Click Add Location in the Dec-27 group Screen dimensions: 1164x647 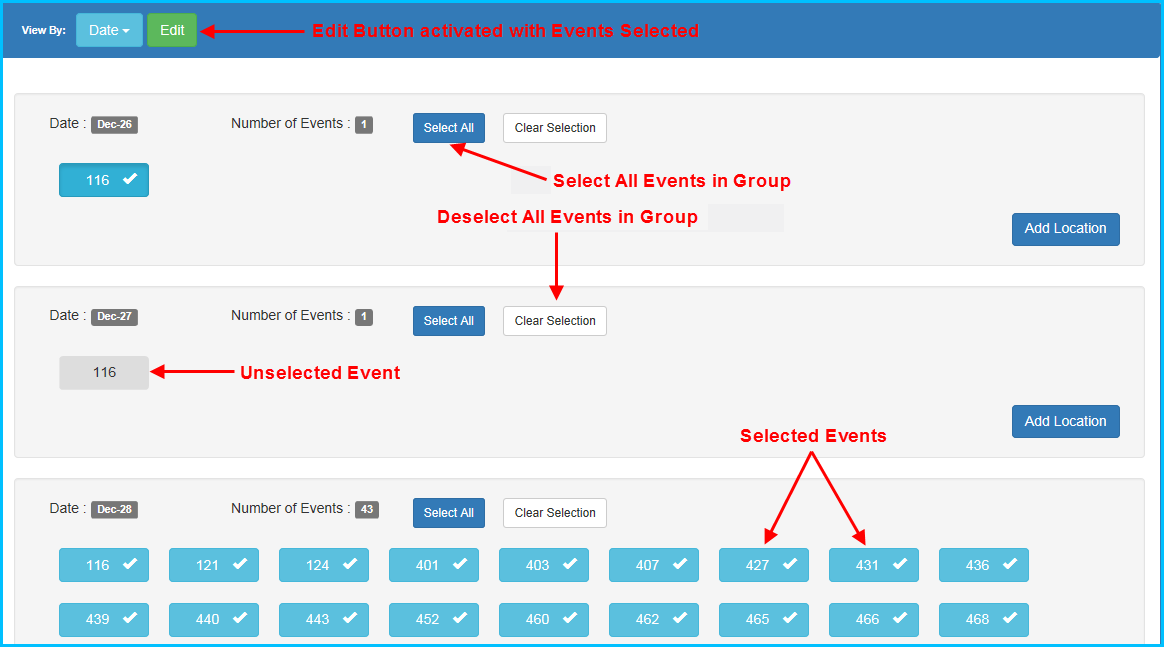click(x=1065, y=421)
